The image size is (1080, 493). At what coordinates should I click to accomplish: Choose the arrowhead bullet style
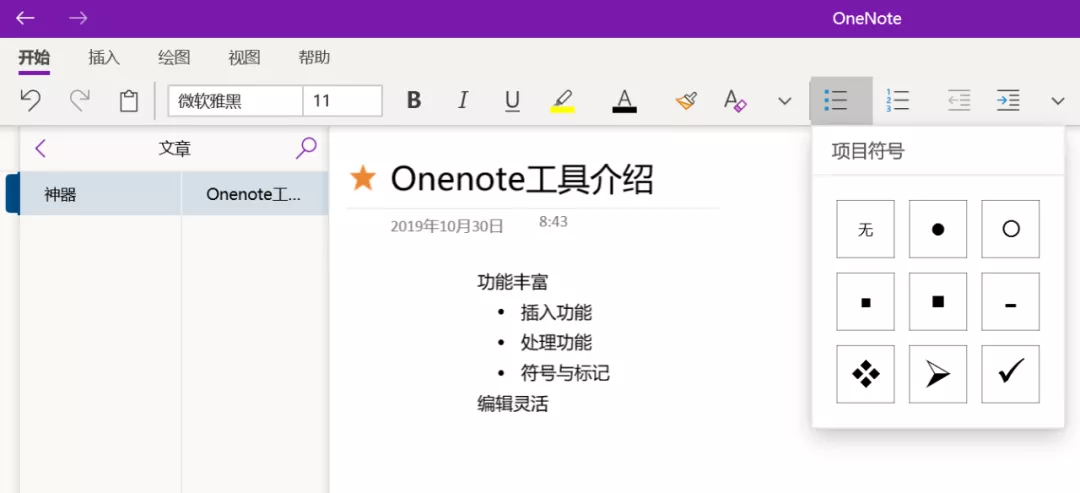(x=938, y=374)
